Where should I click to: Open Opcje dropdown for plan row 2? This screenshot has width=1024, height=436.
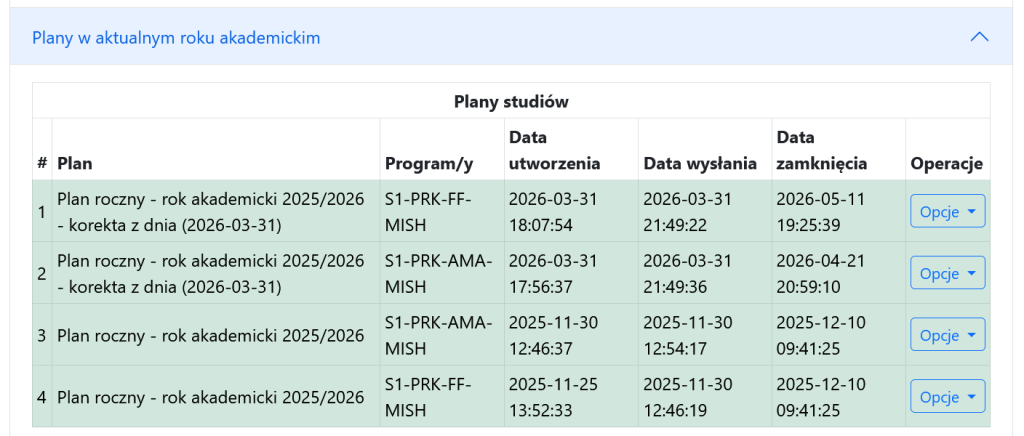coord(947,273)
